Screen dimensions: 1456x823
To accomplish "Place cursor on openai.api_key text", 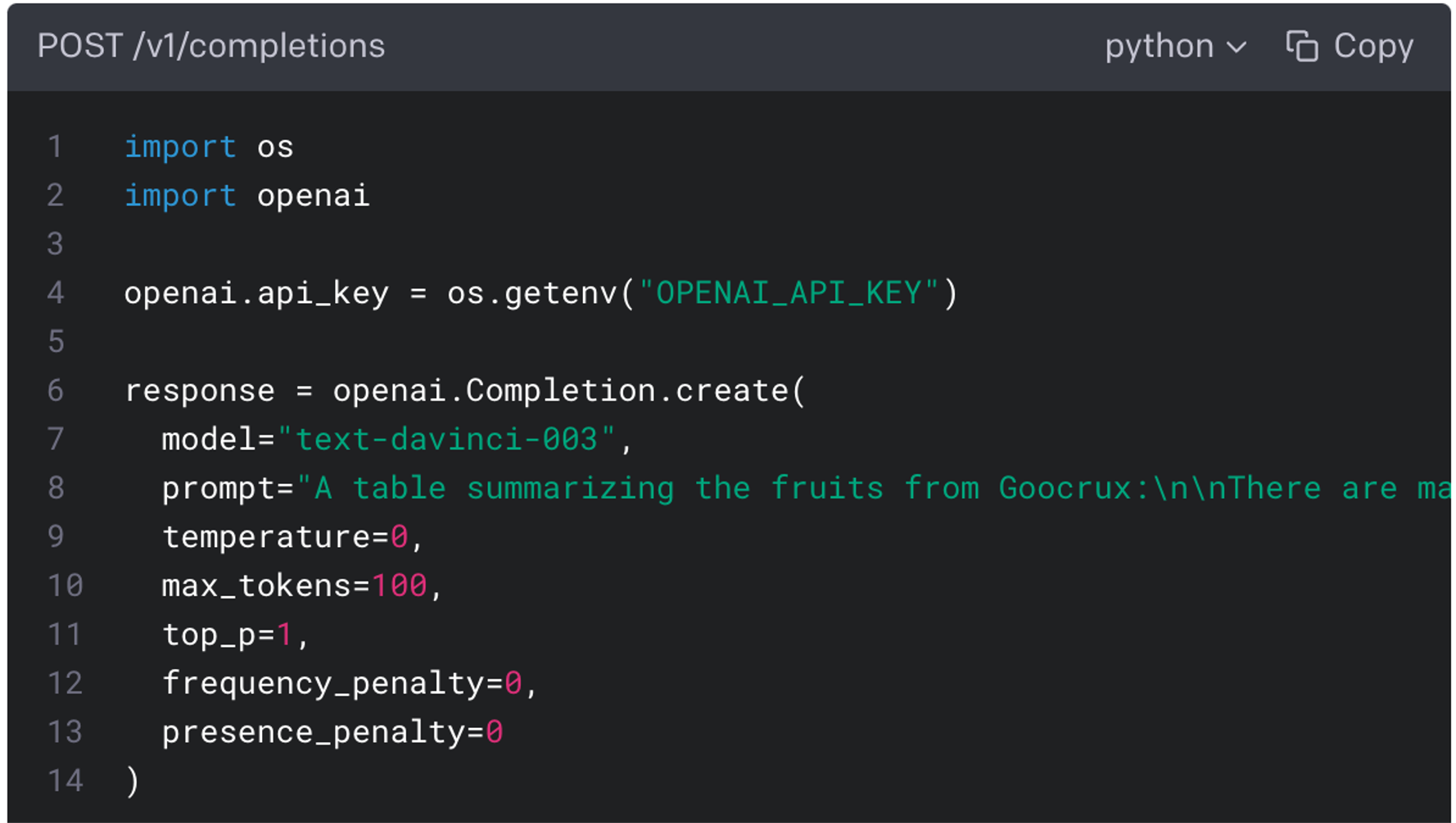I will click(255, 293).
